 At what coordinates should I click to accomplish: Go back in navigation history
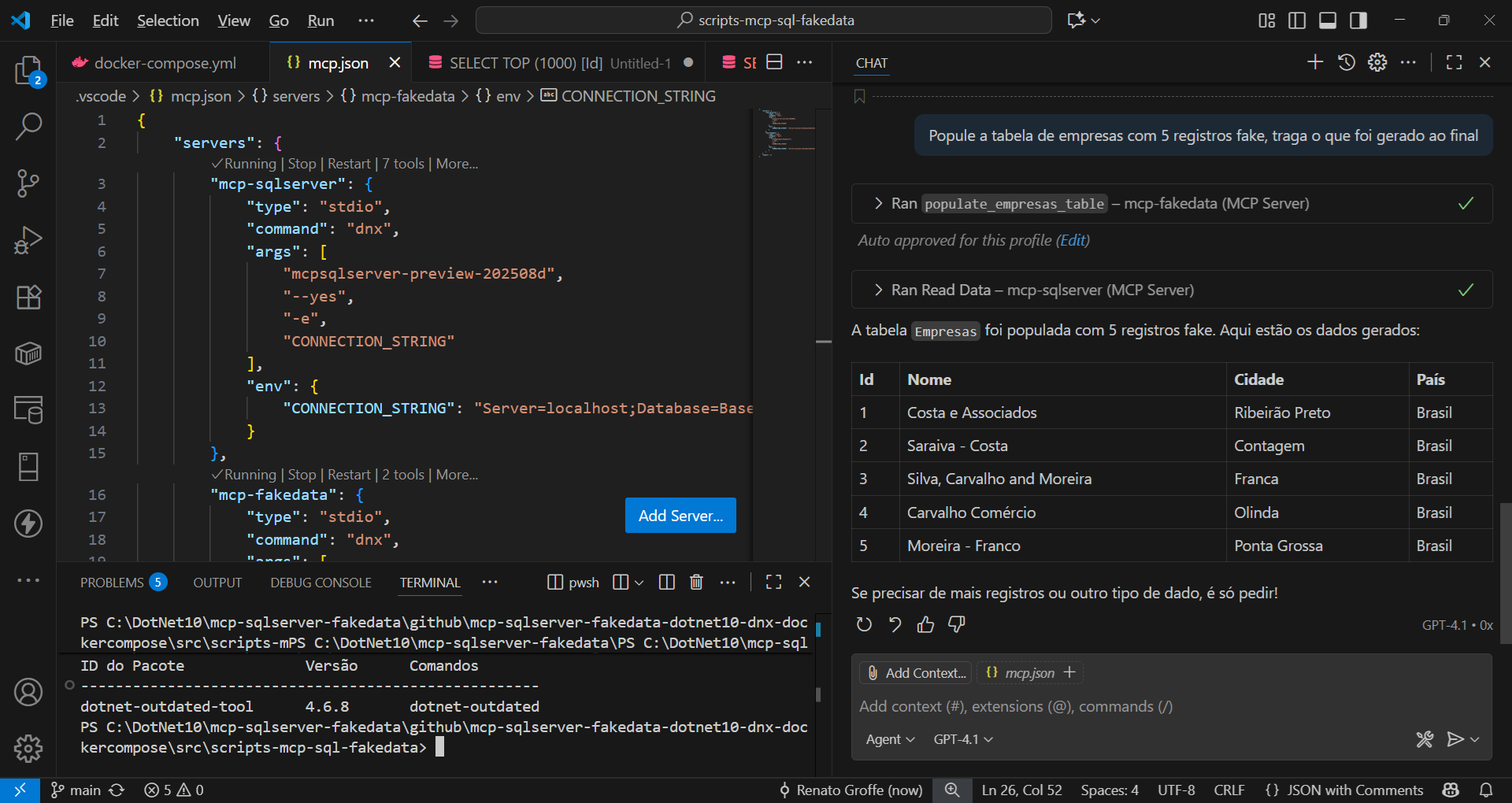tap(420, 20)
